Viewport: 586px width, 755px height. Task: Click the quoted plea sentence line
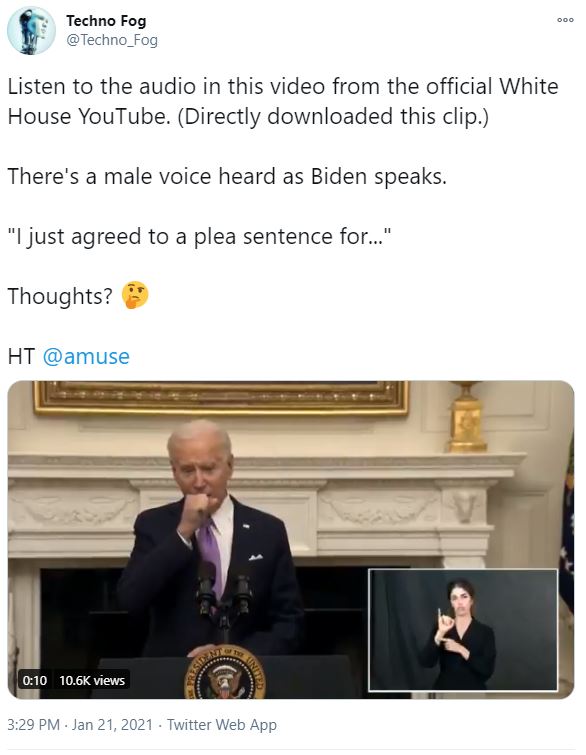click(x=199, y=236)
